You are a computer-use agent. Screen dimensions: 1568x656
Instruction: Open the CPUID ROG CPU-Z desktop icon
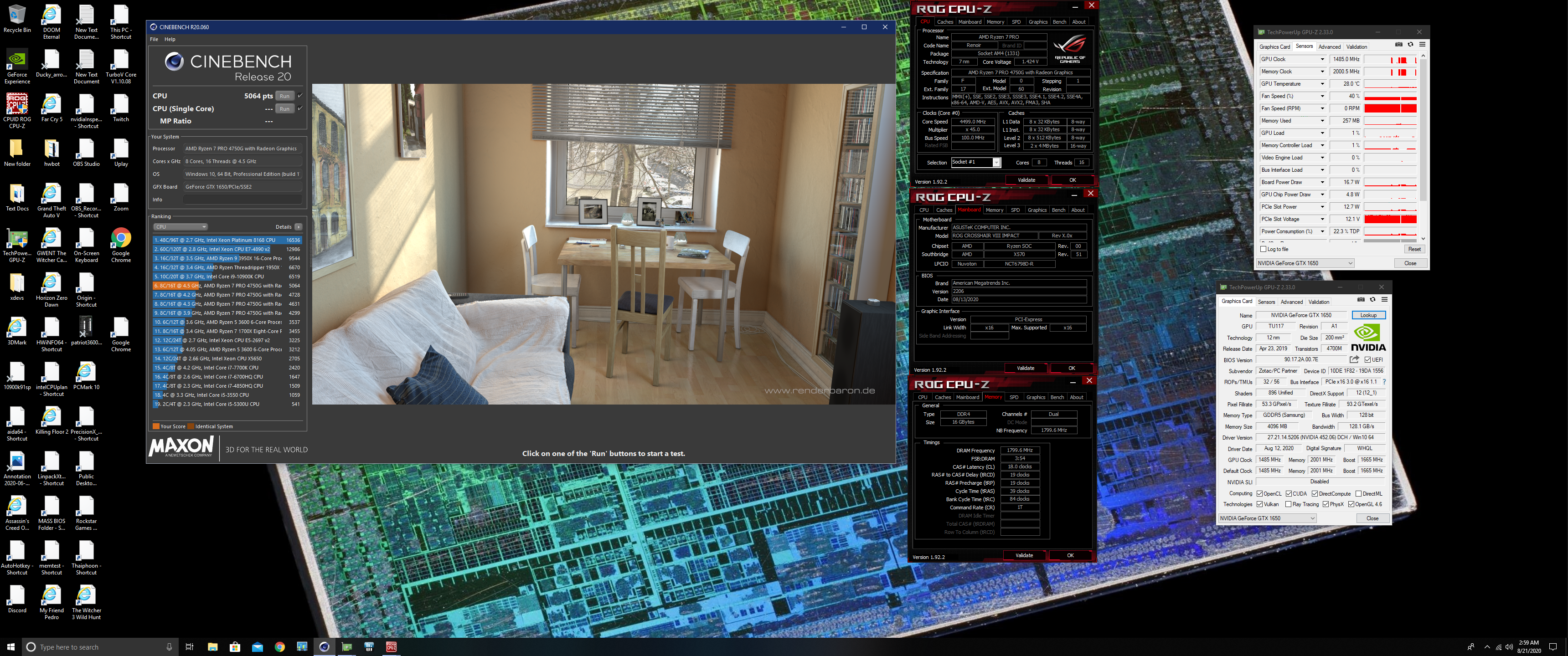(x=17, y=111)
